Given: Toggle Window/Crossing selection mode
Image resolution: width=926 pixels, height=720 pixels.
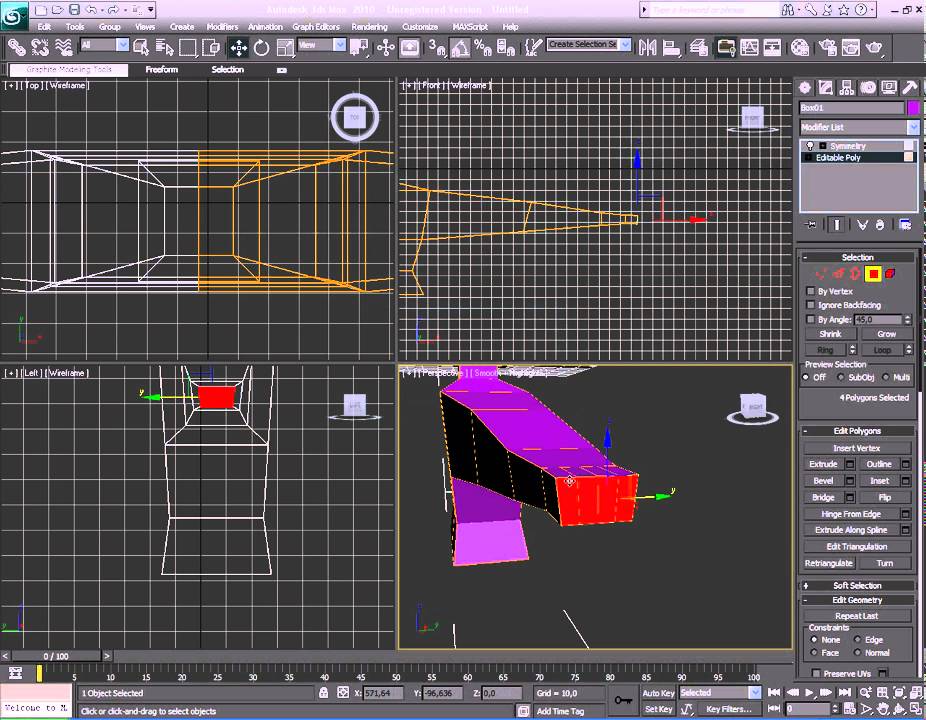Looking at the screenshot, I should [x=211, y=47].
